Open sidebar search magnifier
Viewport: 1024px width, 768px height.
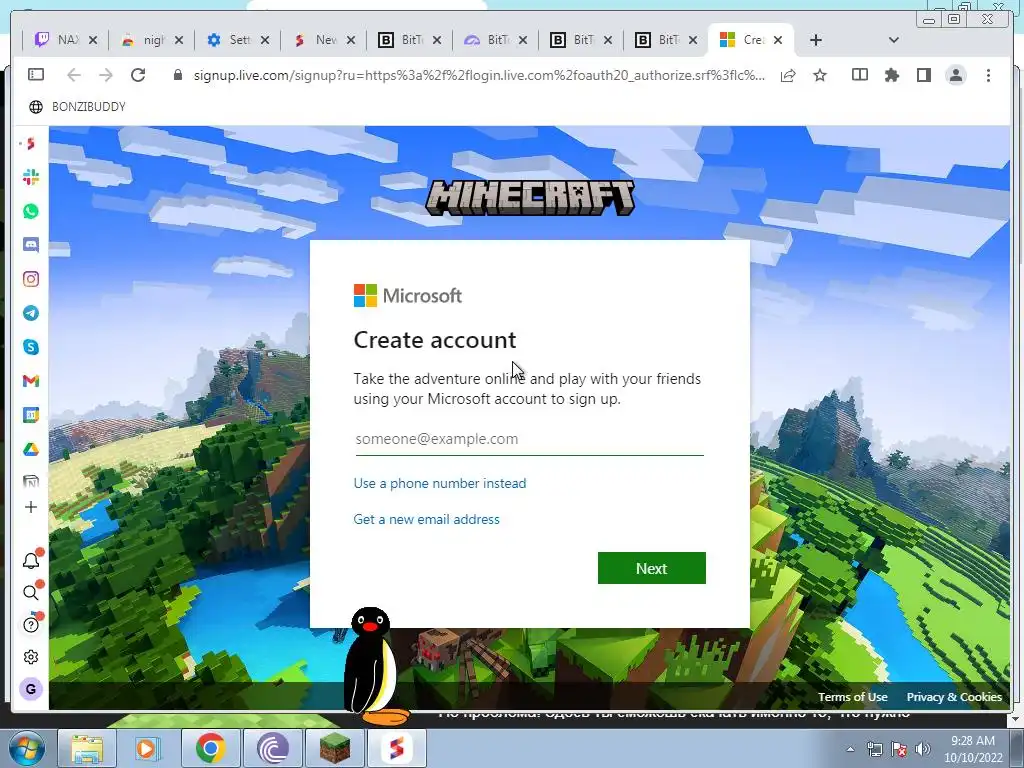pos(31,592)
